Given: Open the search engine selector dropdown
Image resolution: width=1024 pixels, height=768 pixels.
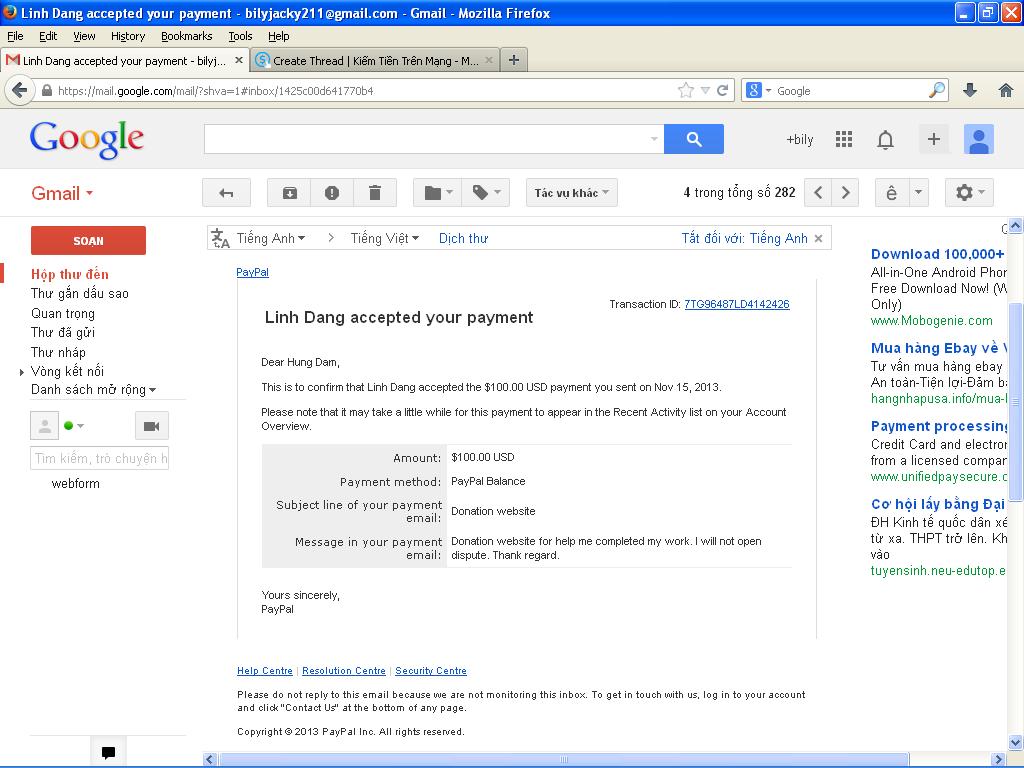Looking at the screenshot, I should [760, 90].
